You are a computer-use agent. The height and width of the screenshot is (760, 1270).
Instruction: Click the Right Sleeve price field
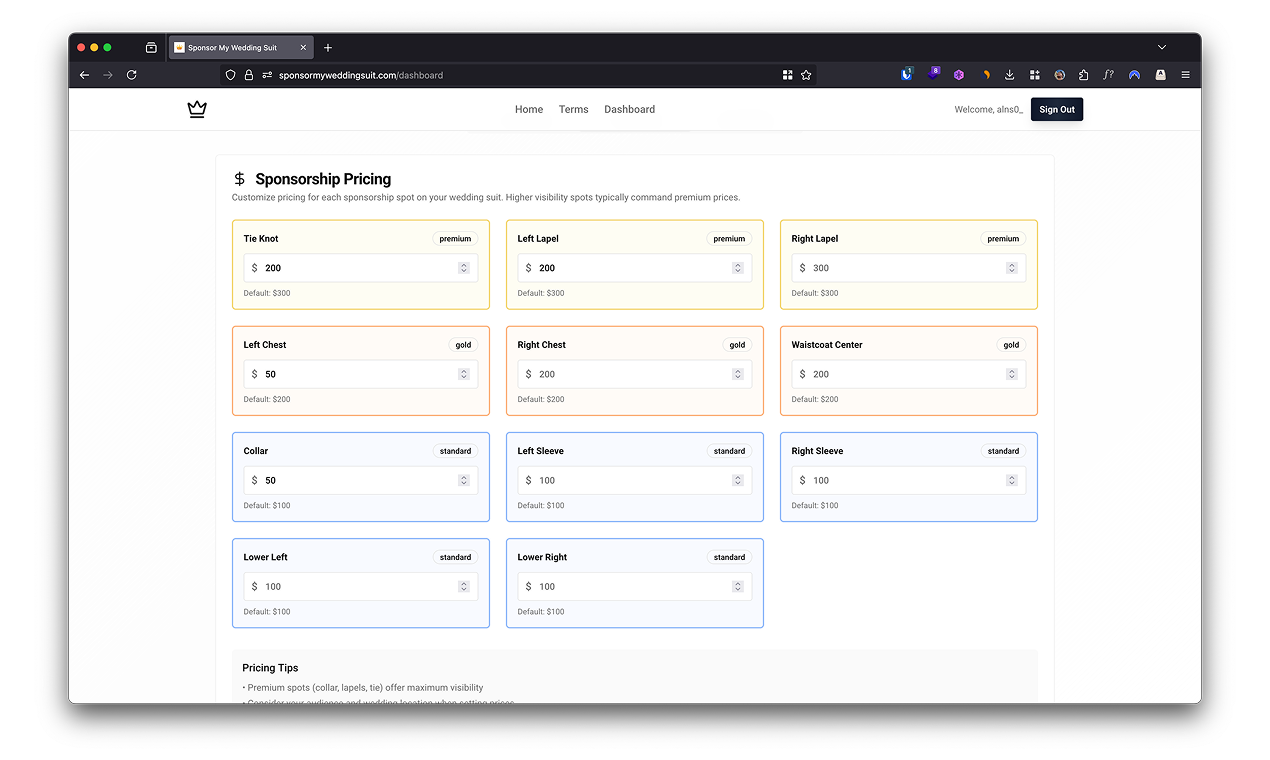909,480
